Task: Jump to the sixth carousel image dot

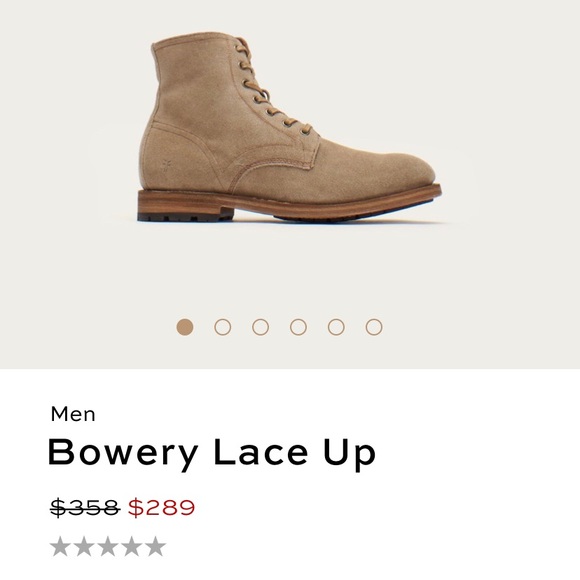Action: point(374,327)
